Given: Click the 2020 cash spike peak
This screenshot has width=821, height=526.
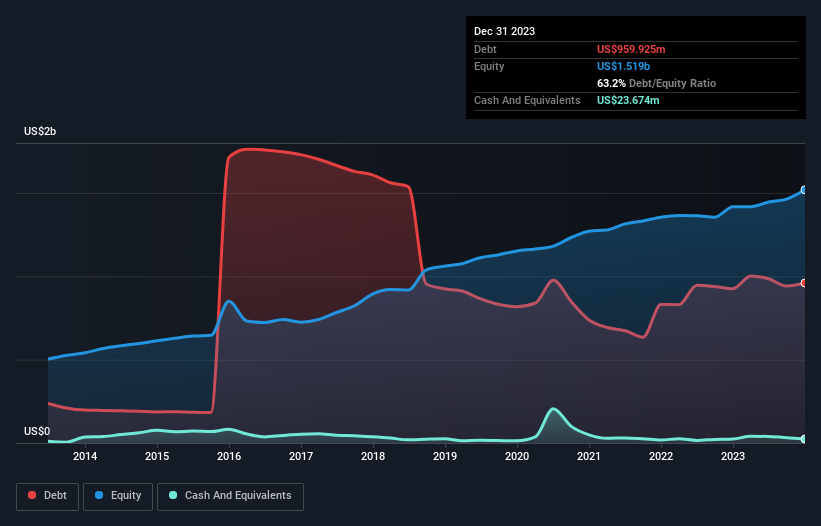Looking at the screenshot, I should click(x=553, y=409).
